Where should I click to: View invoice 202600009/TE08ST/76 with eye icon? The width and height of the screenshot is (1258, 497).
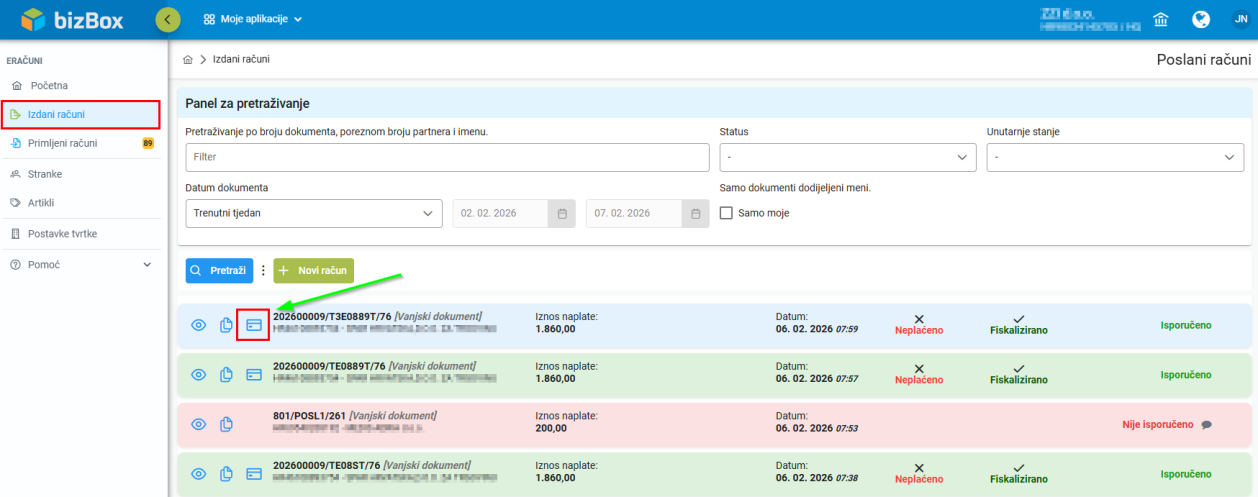pyautogui.click(x=199, y=473)
